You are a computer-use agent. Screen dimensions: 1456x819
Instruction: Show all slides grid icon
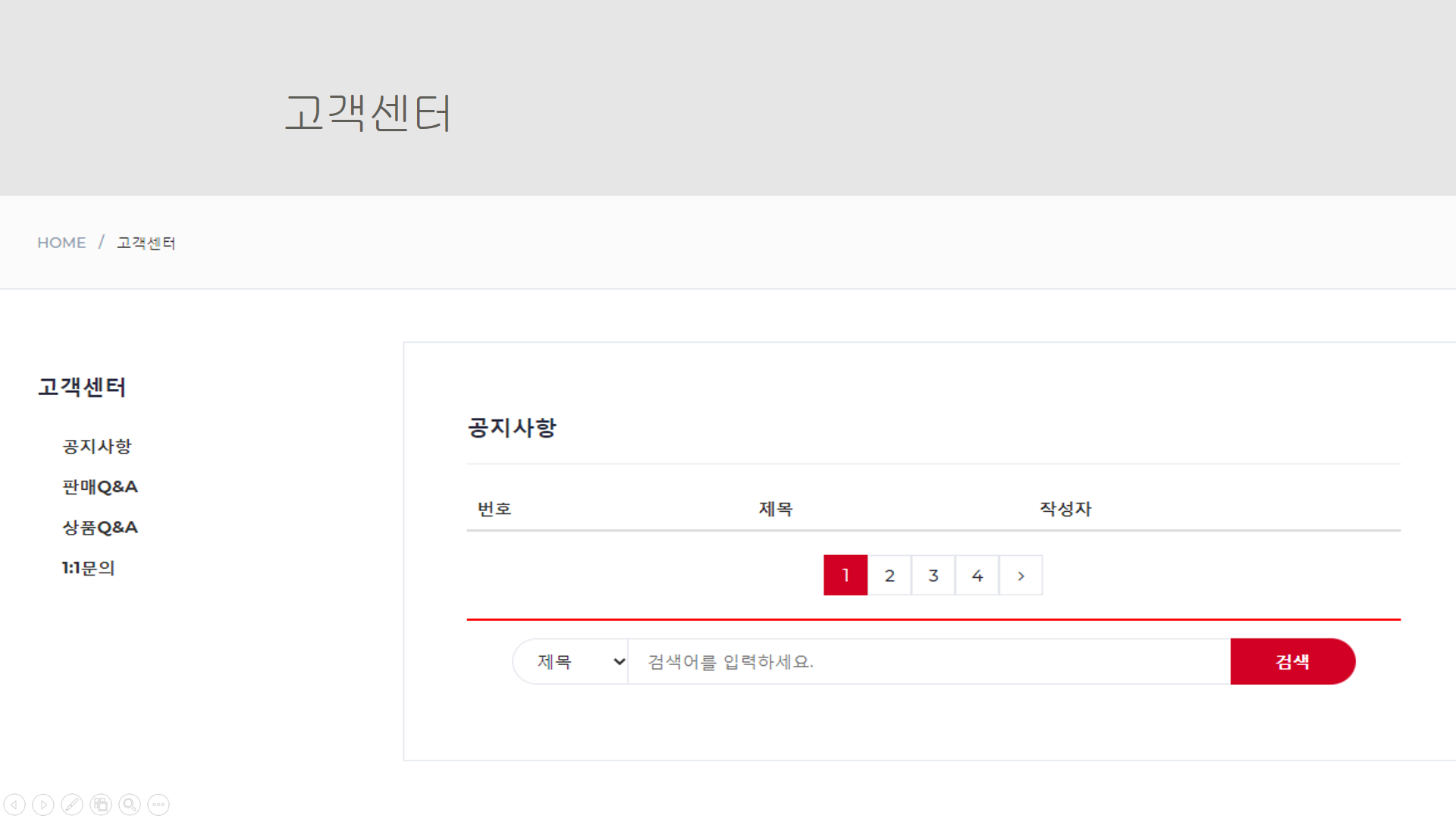tap(101, 805)
